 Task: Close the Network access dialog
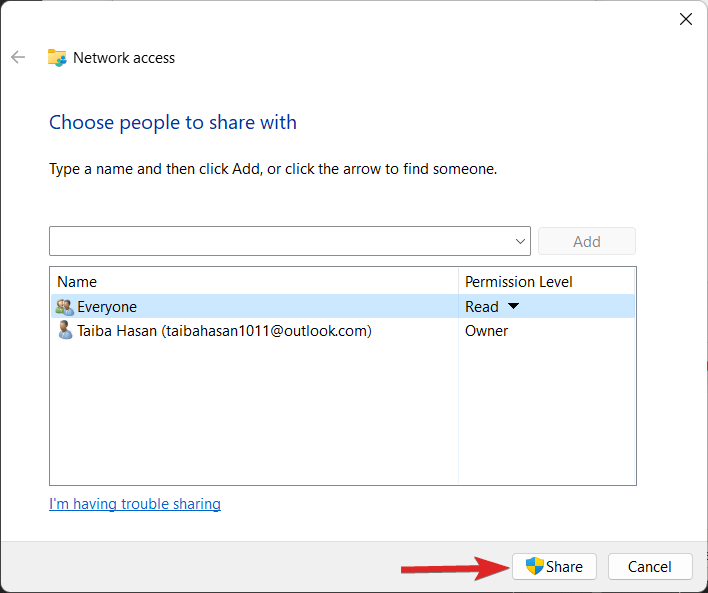point(685,19)
